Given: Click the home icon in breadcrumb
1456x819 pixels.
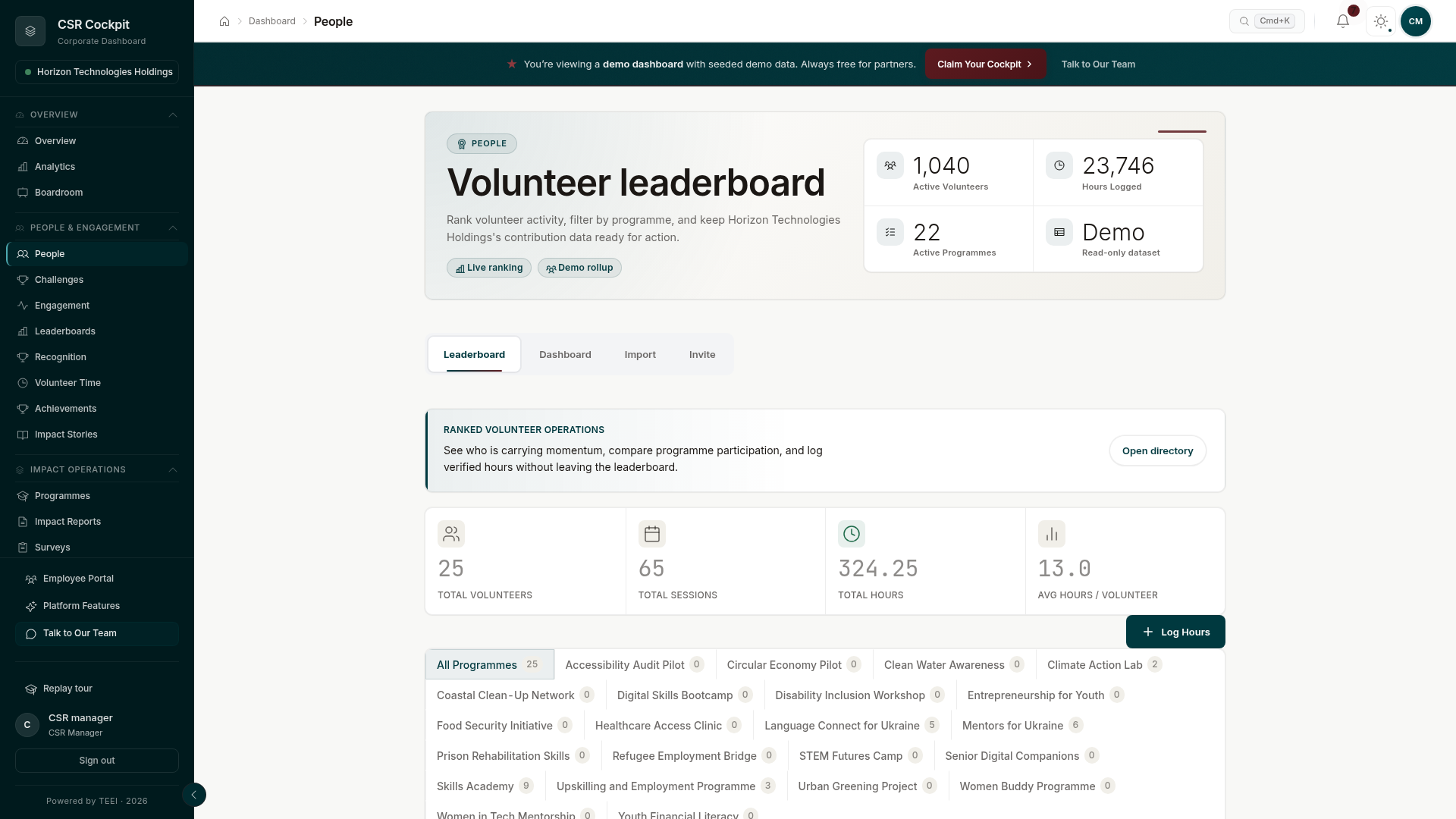Looking at the screenshot, I should pyautogui.click(x=224, y=21).
